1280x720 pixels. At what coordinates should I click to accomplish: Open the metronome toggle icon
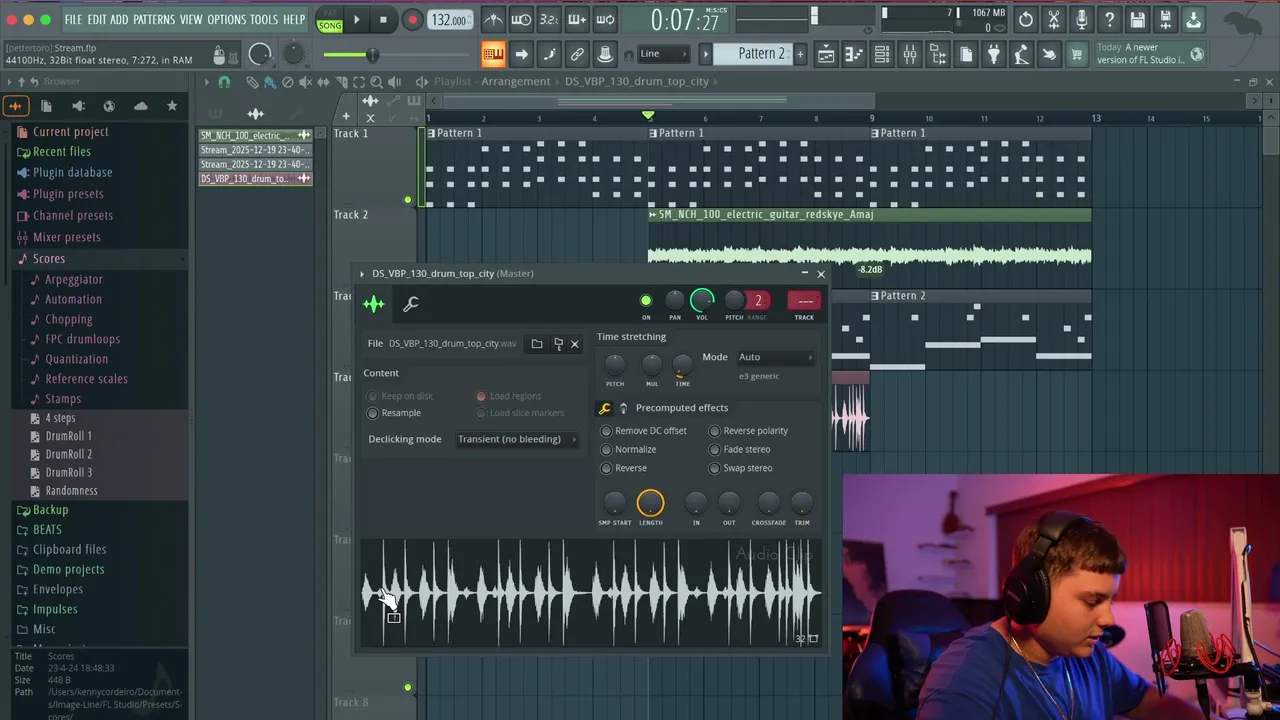494,19
